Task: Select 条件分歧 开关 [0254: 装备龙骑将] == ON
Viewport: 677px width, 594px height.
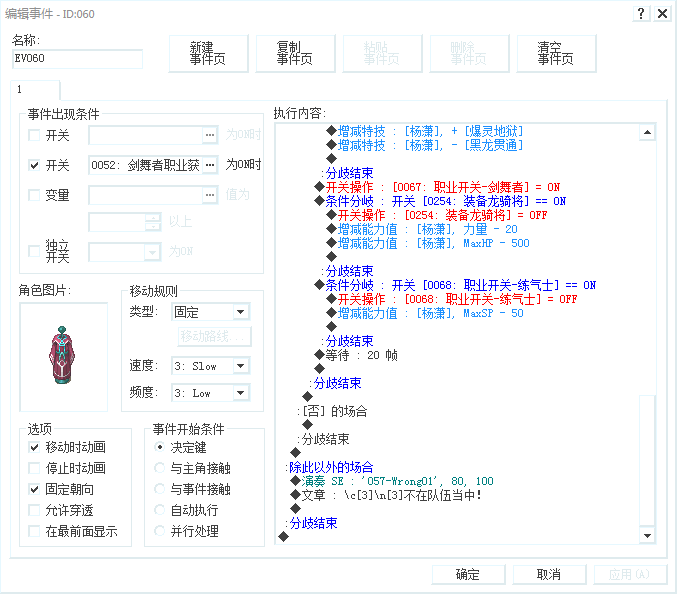Action: [x=440, y=201]
